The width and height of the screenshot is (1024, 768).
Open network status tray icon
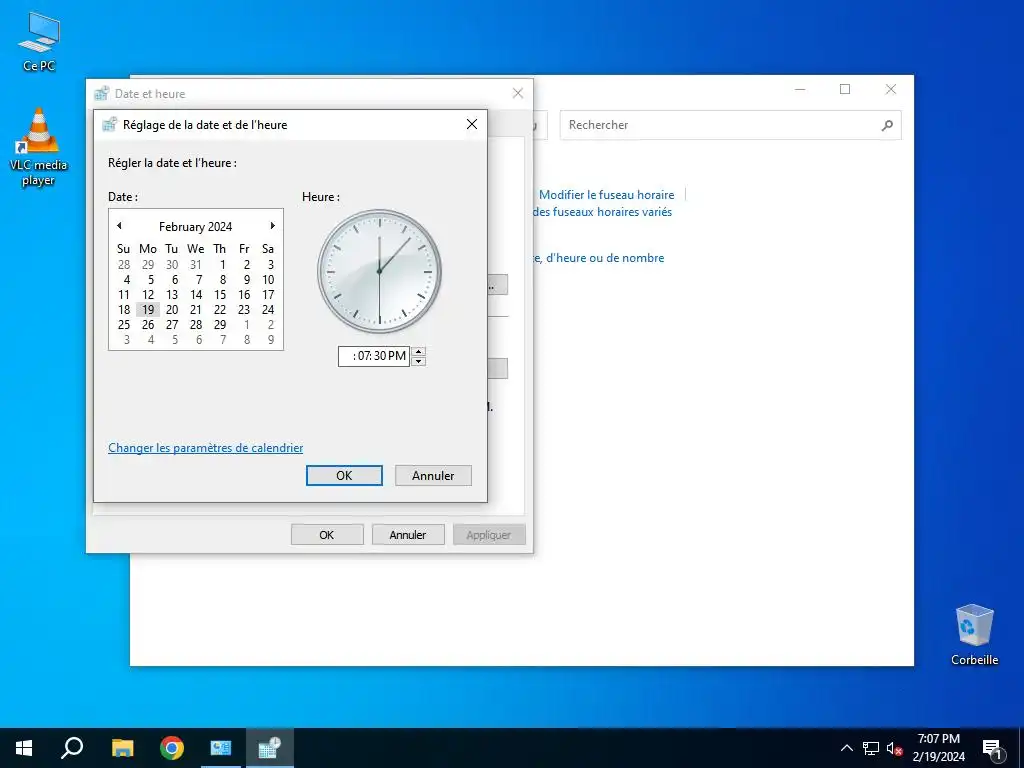pyautogui.click(x=871, y=748)
